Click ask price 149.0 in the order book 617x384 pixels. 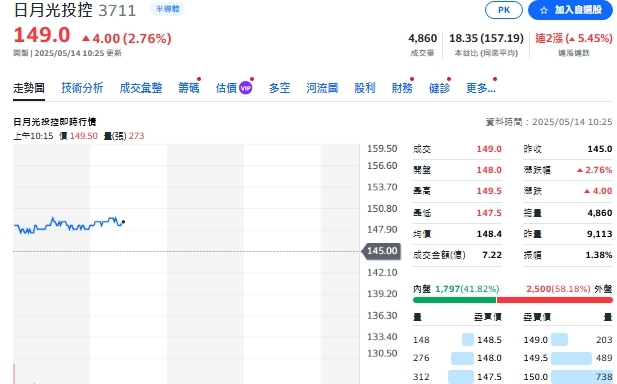(536, 340)
